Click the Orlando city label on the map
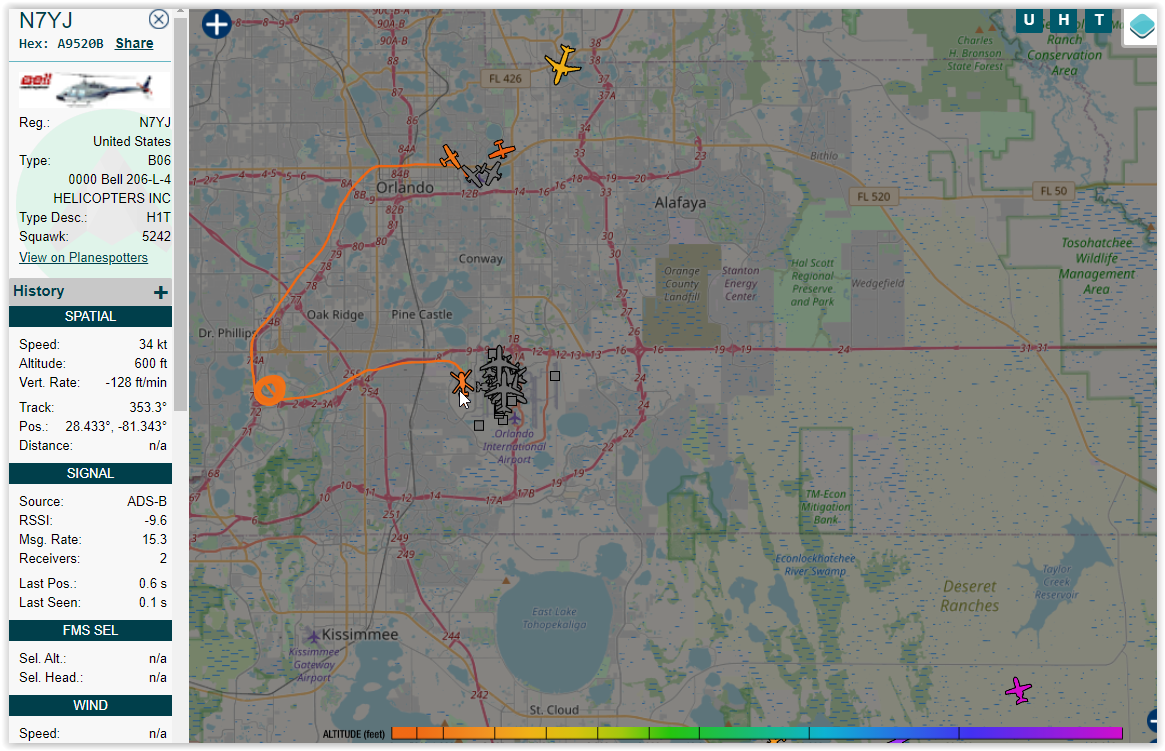 tap(405, 187)
